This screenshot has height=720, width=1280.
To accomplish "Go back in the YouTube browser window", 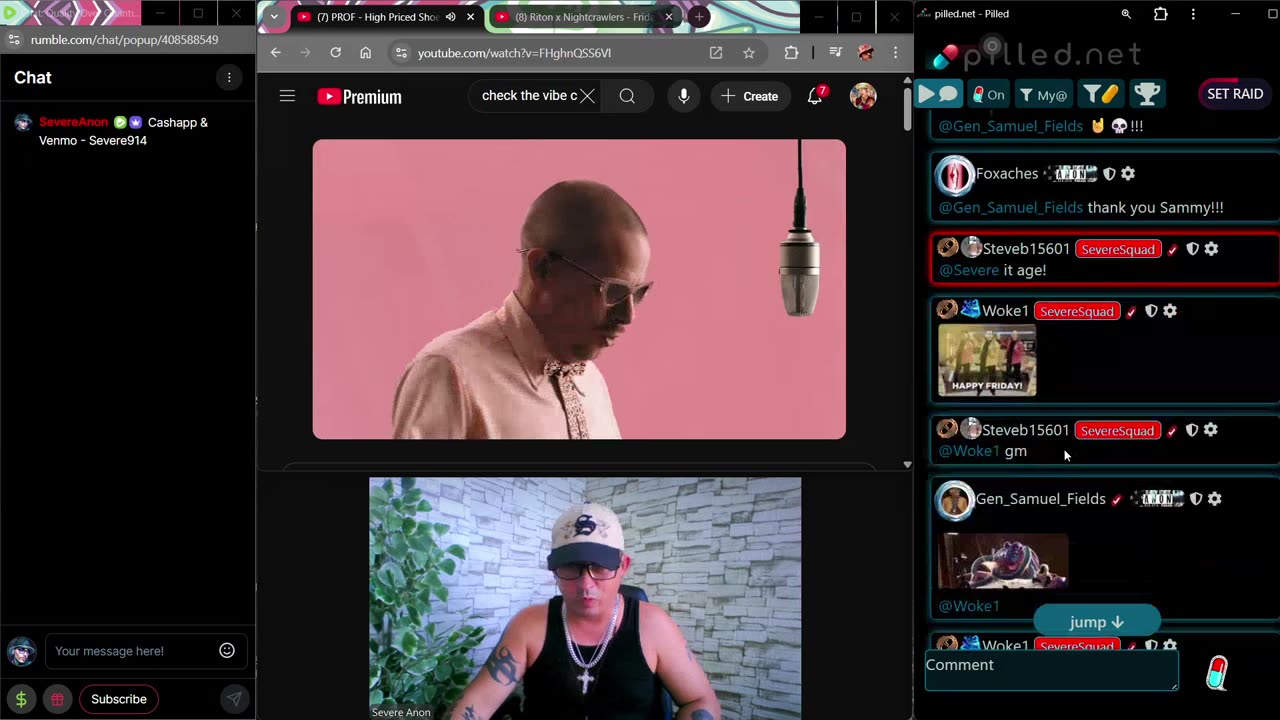I will pos(276,53).
